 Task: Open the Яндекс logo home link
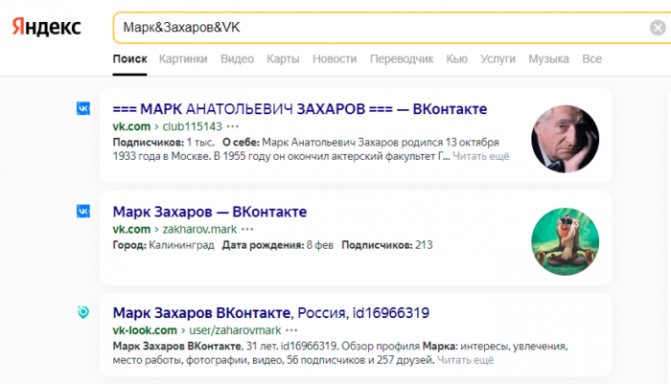click(x=46, y=27)
